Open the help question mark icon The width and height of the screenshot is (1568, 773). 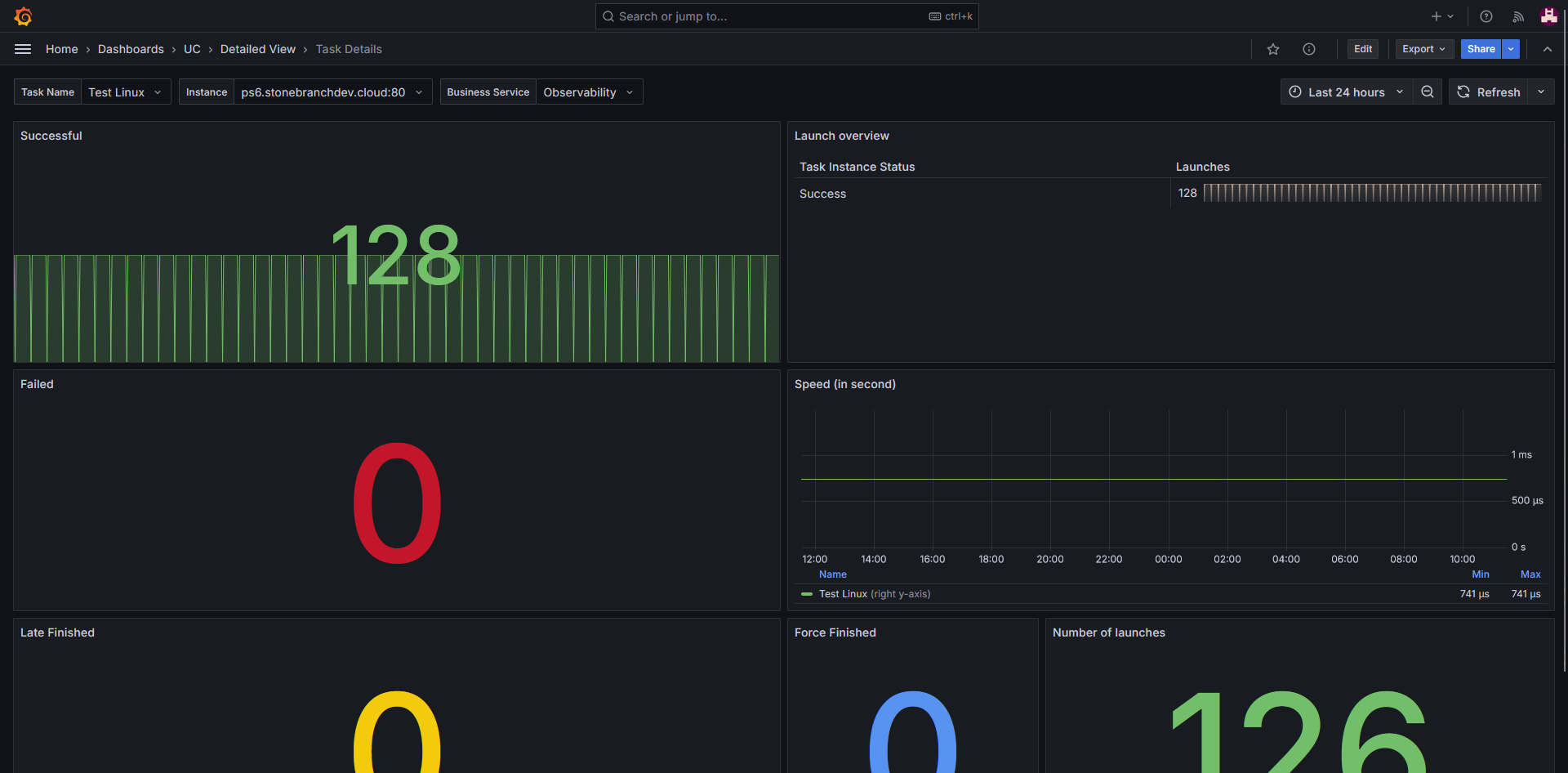(1486, 16)
